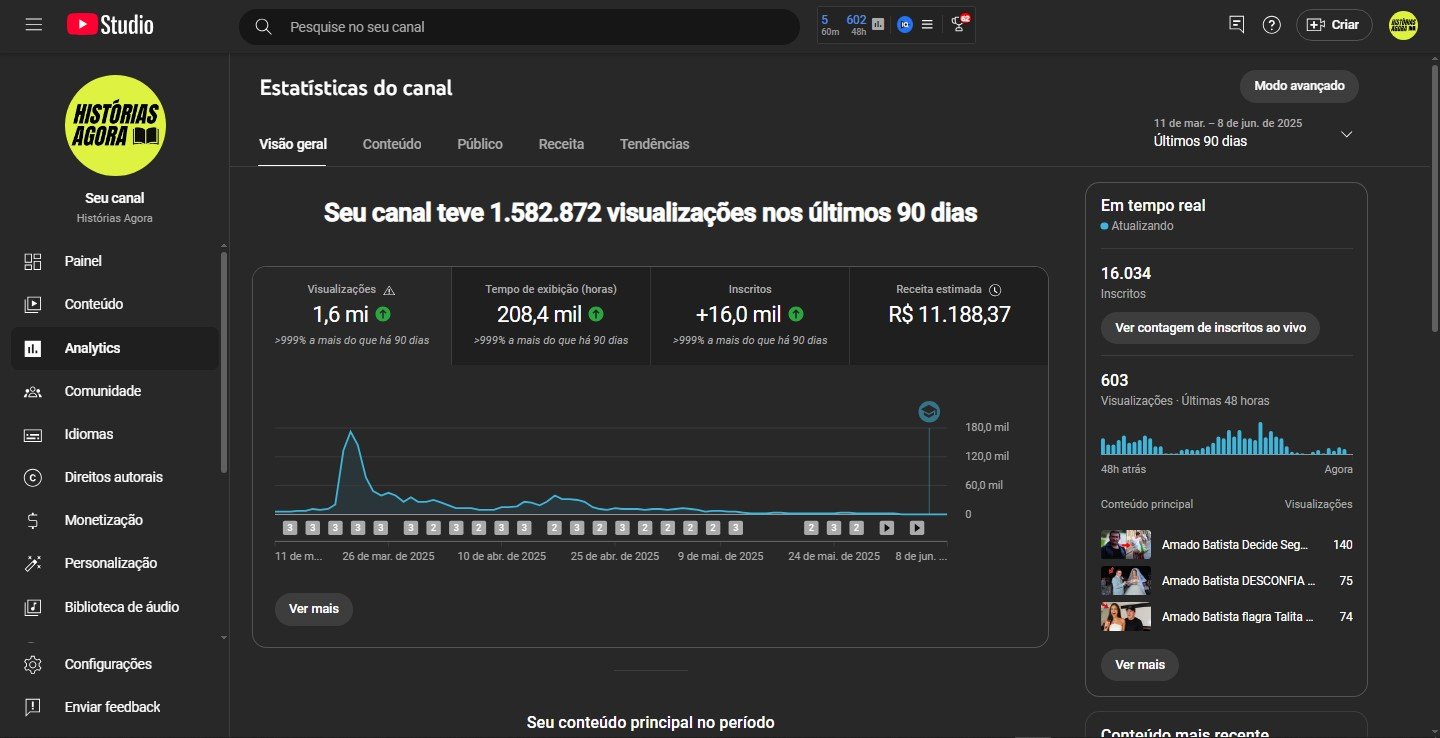Click the green up arrow beside 1,6 mi
Image resolution: width=1440 pixels, height=738 pixels.
(383, 315)
